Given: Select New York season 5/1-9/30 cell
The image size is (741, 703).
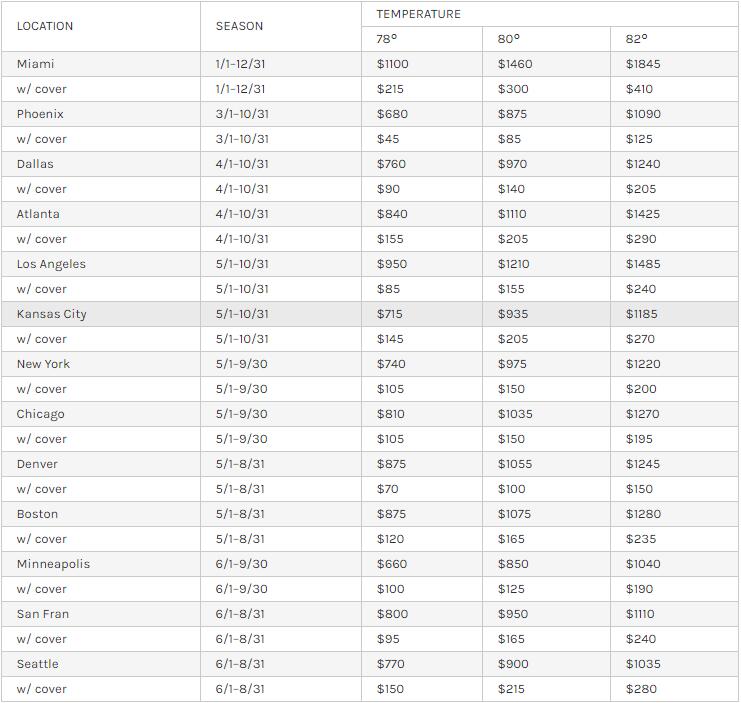Looking at the screenshot, I should [x=241, y=364].
